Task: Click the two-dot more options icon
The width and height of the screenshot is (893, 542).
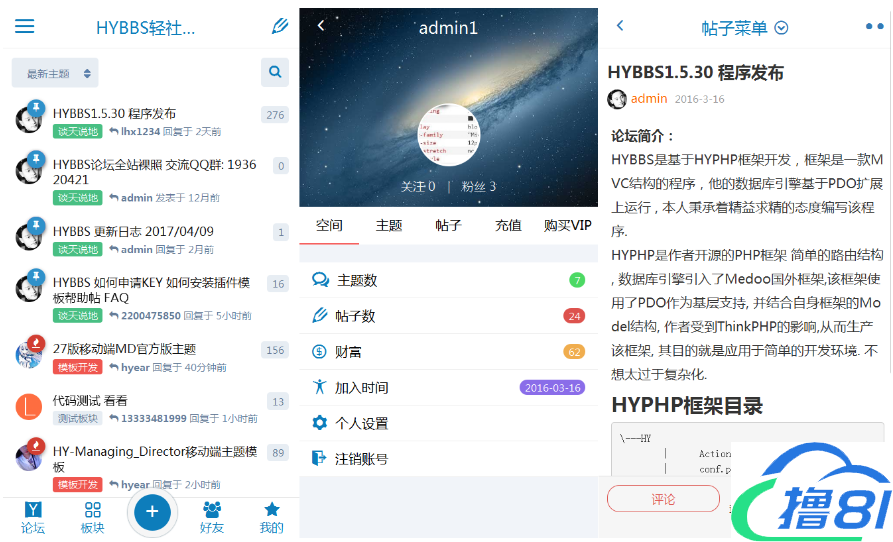Action: point(874,27)
